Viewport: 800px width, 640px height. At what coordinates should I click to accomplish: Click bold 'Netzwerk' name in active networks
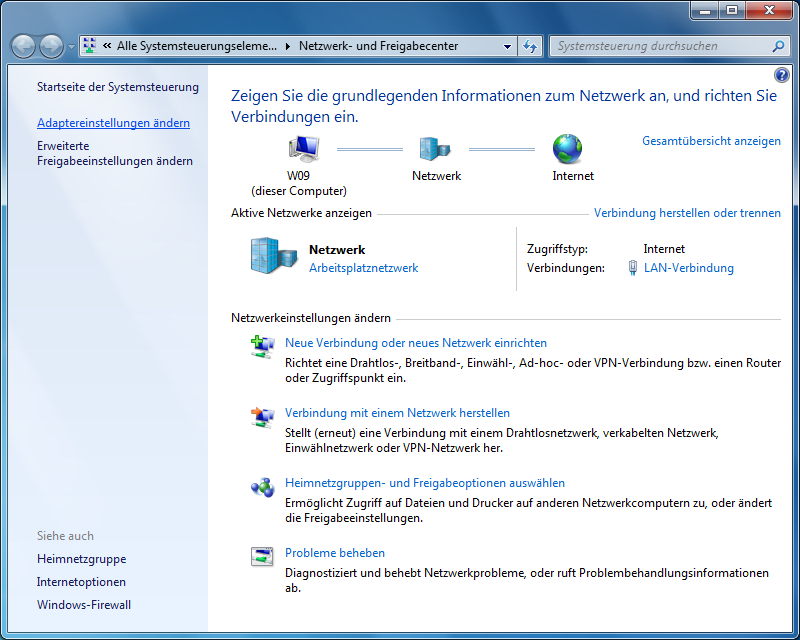click(x=337, y=250)
